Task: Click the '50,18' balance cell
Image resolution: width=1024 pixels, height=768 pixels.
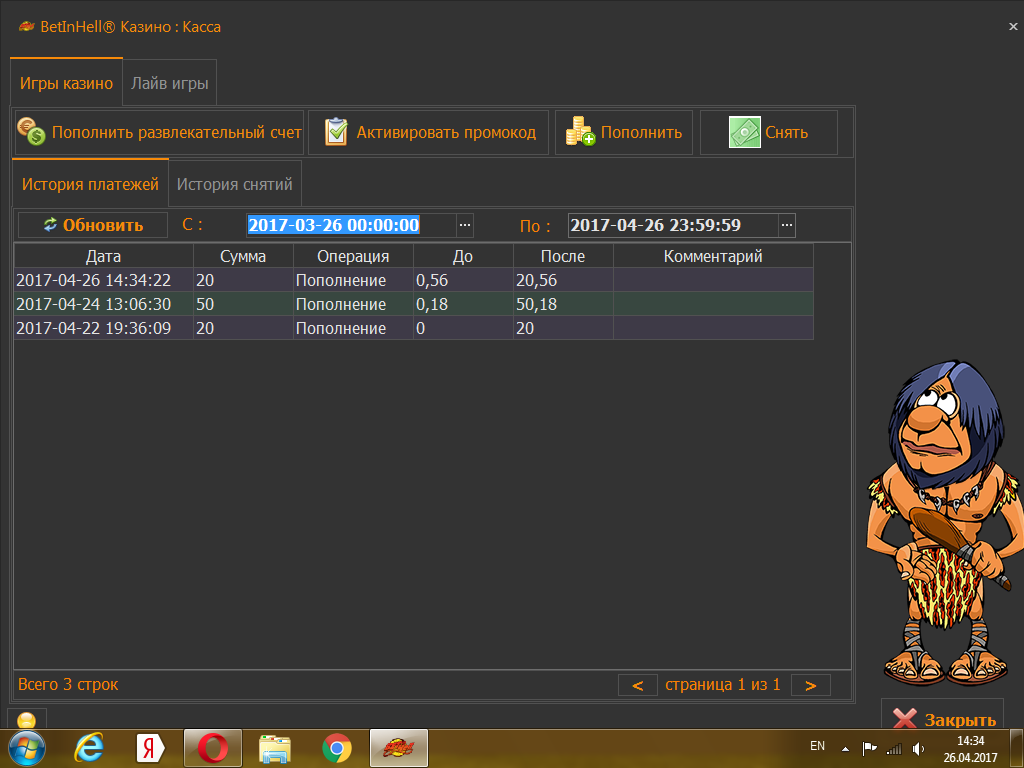Action: pyautogui.click(x=563, y=304)
